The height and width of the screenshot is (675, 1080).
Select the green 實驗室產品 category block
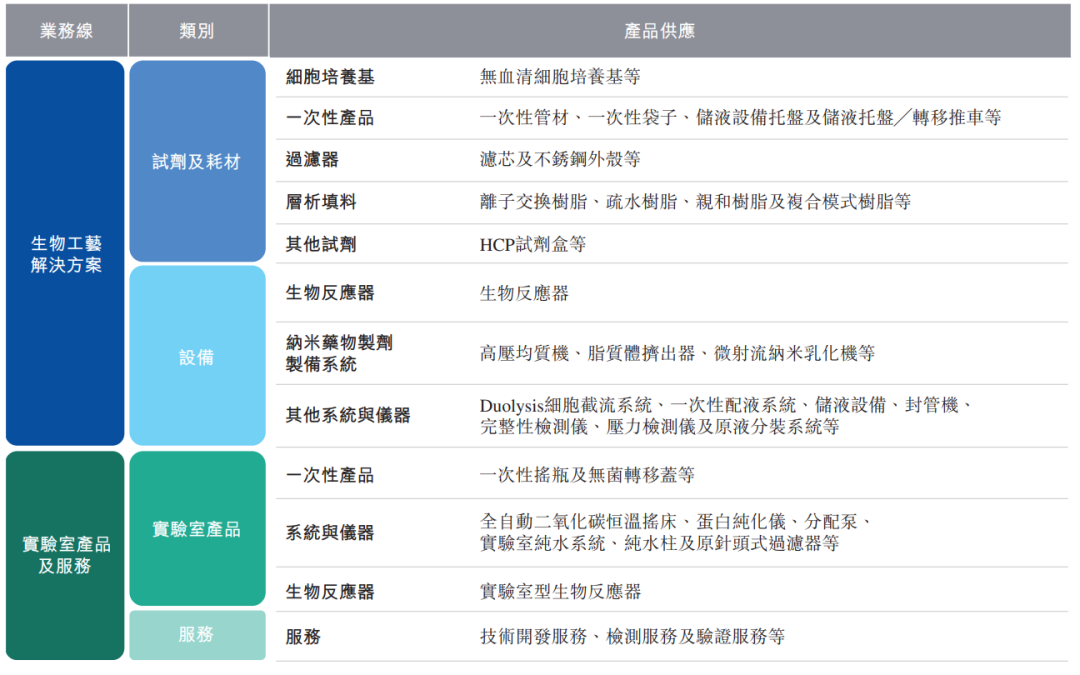click(x=197, y=529)
